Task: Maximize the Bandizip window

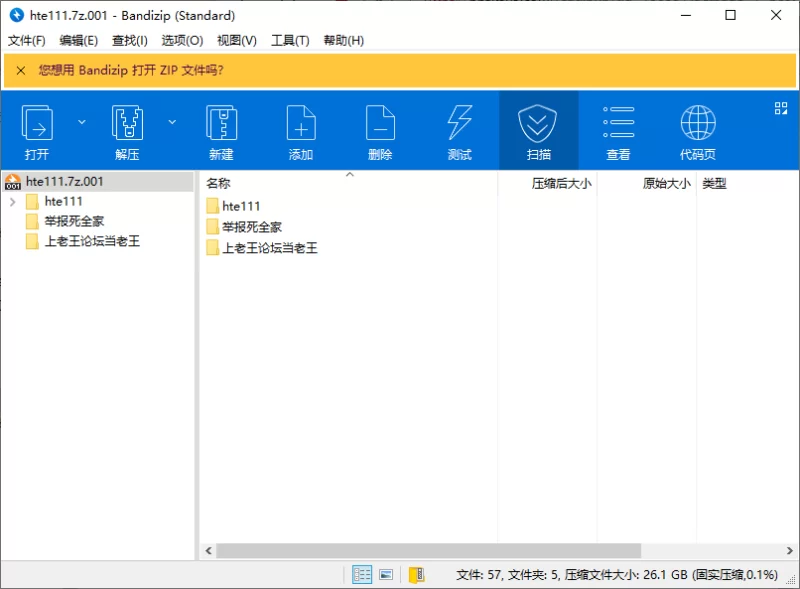Action: tap(731, 15)
